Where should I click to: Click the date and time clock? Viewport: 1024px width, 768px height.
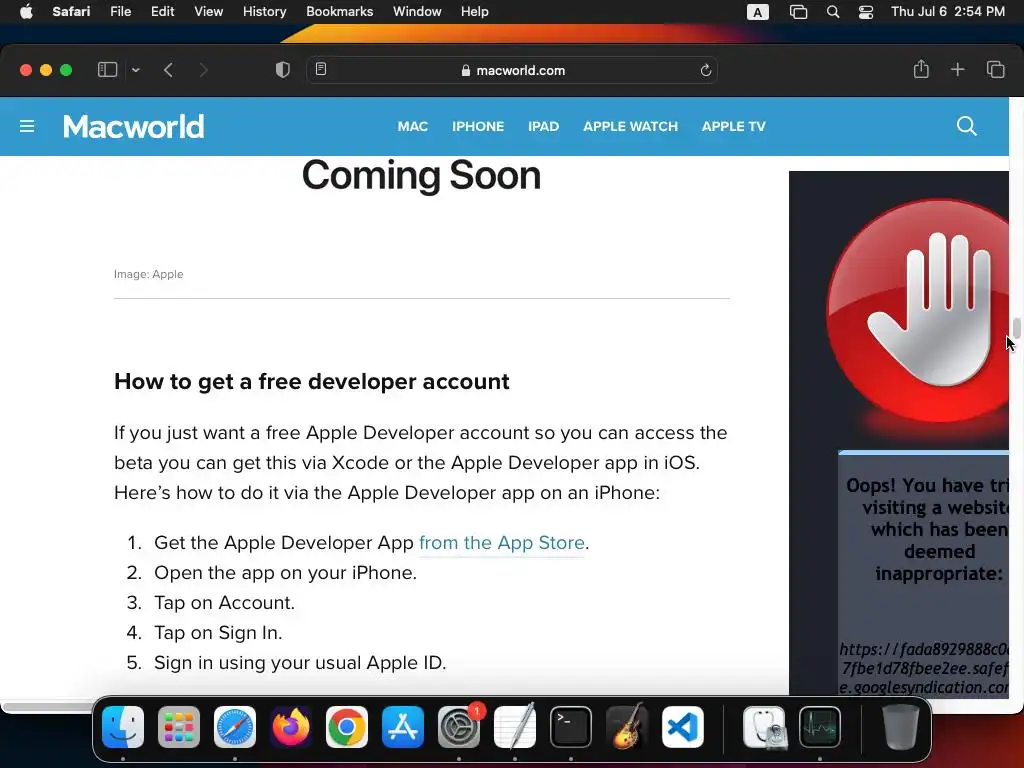coord(948,12)
